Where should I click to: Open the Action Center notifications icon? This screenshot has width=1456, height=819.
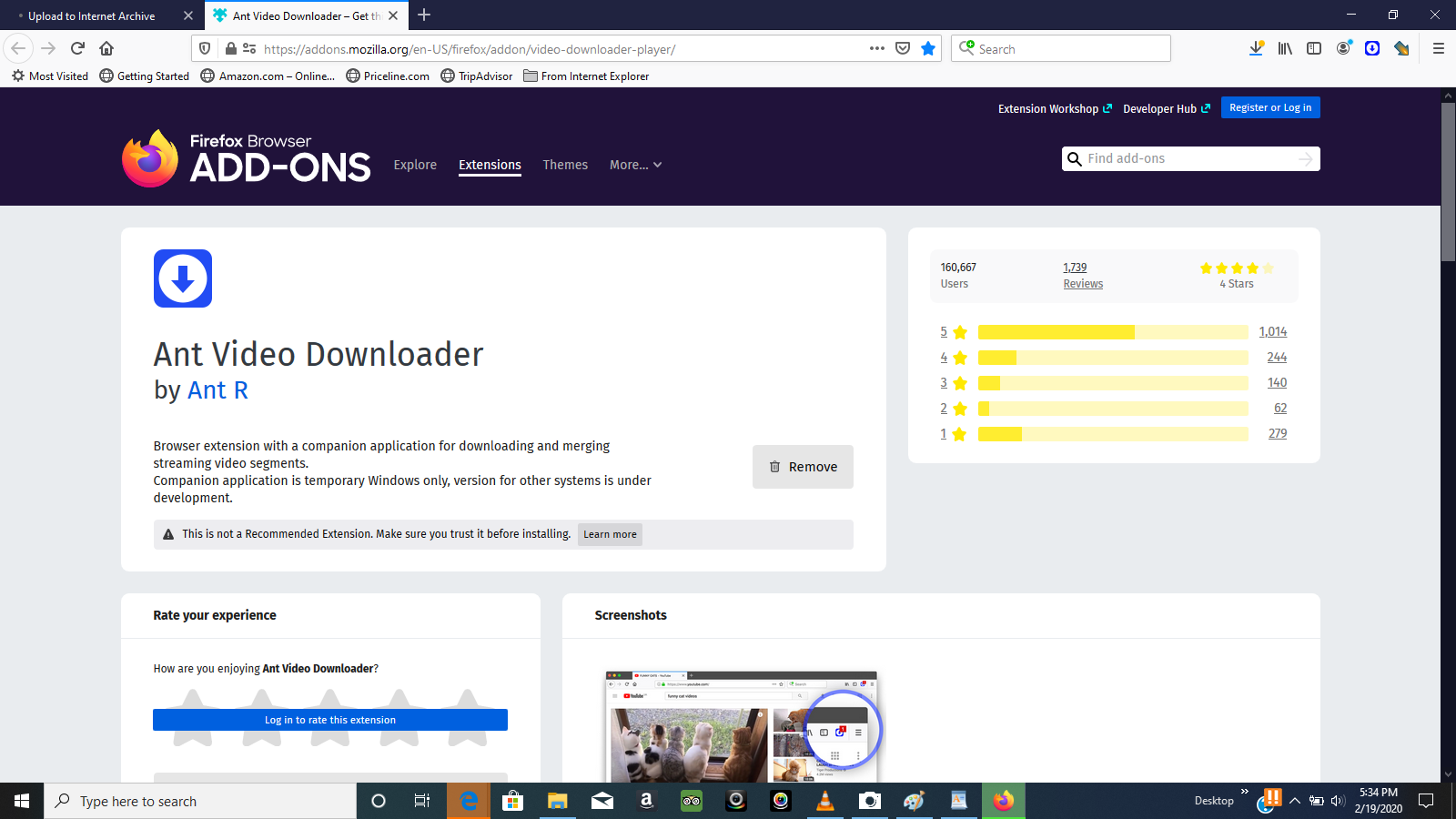[x=1426, y=801]
